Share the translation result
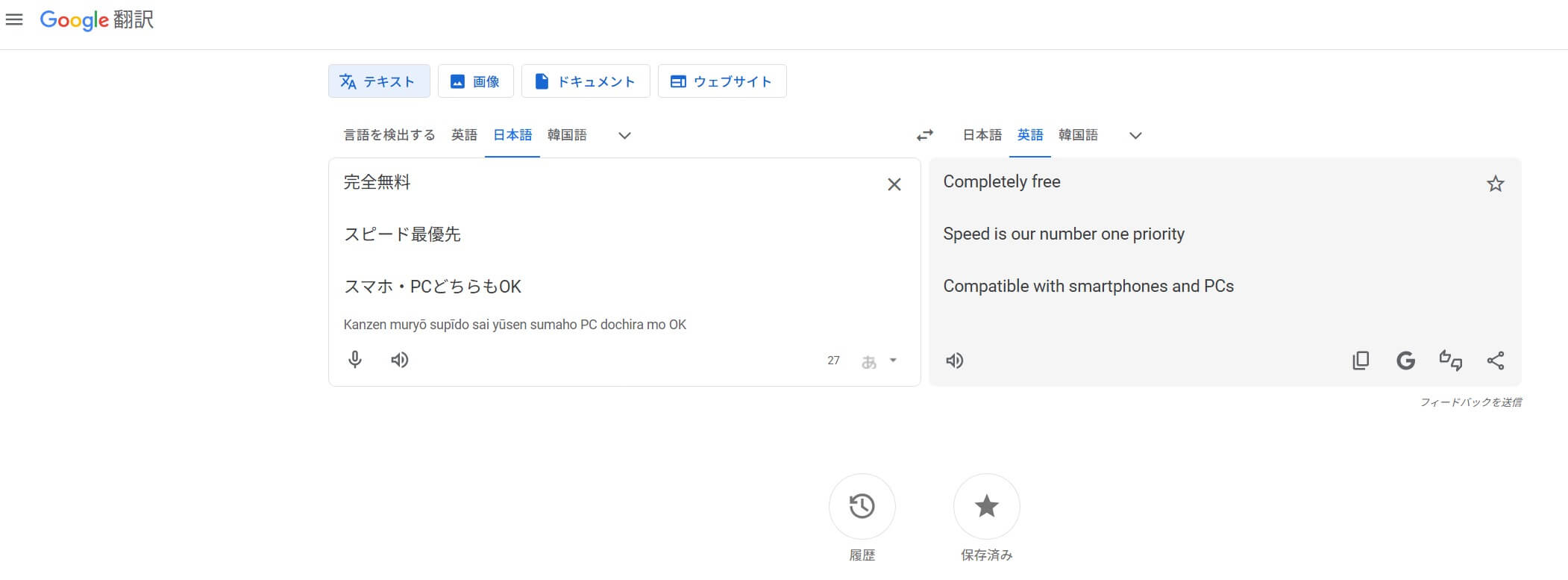 tap(1495, 361)
